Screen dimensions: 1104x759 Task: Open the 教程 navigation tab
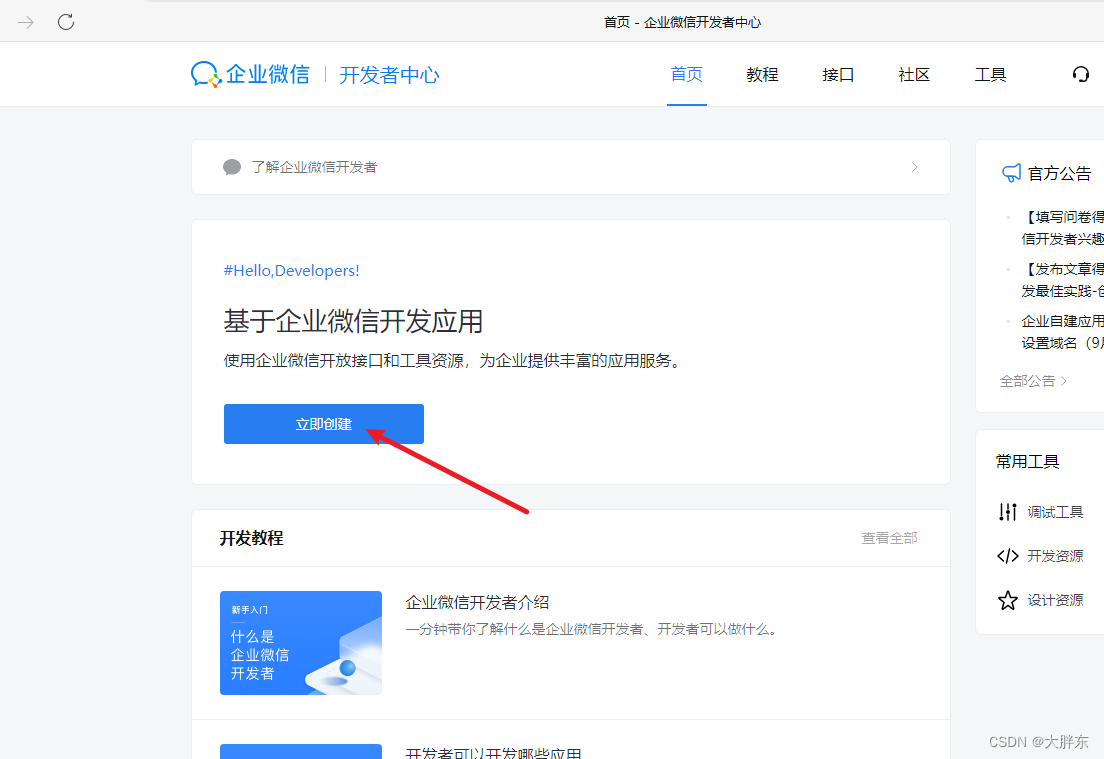[763, 75]
